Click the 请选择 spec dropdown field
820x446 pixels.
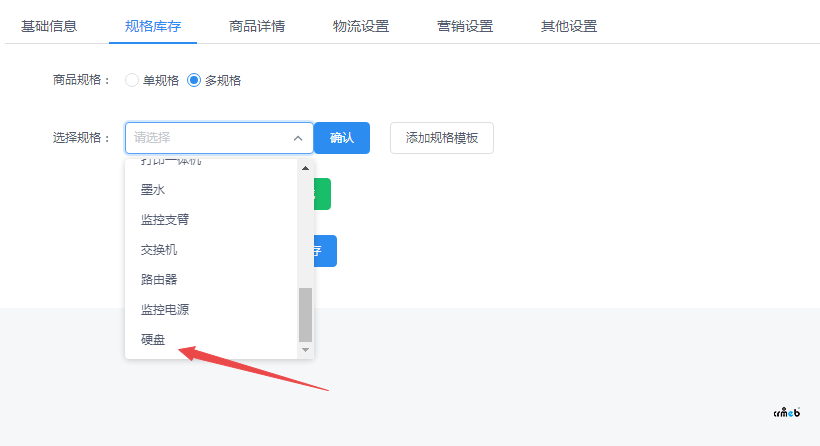[x=219, y=138]
